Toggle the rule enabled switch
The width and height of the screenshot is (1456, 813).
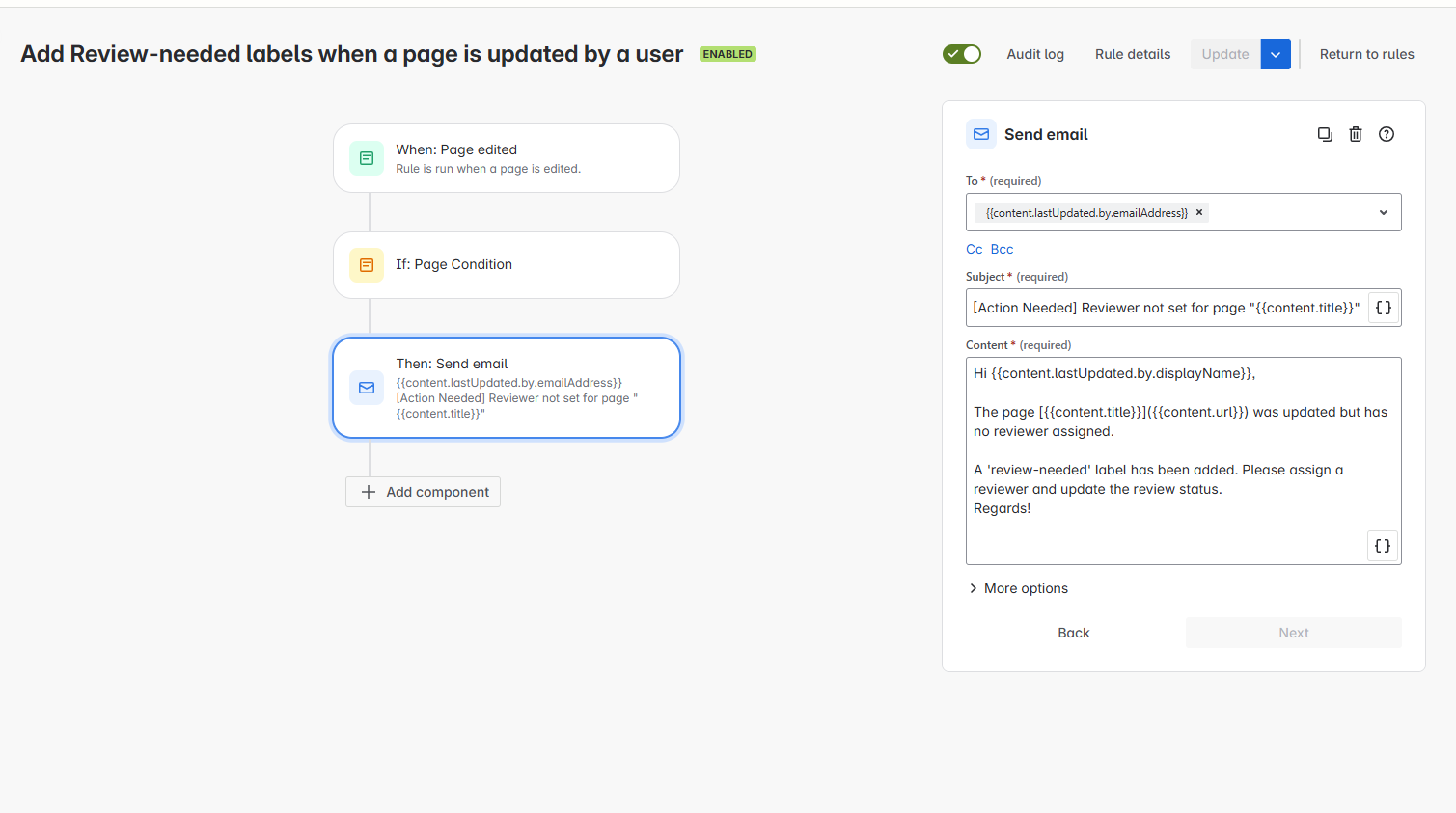click(x=962, y=54)
